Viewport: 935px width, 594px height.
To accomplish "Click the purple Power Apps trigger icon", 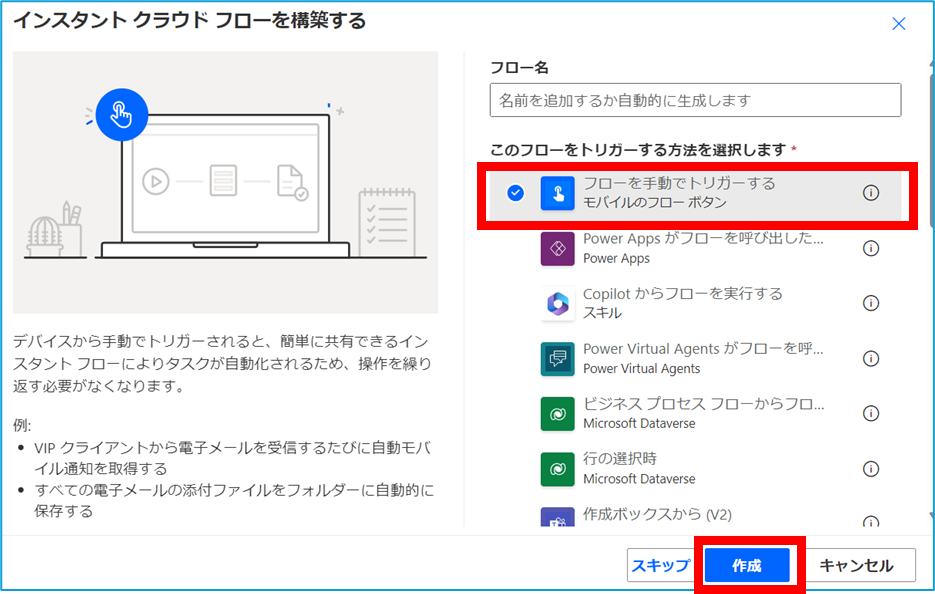I will (x=558, y=249).
